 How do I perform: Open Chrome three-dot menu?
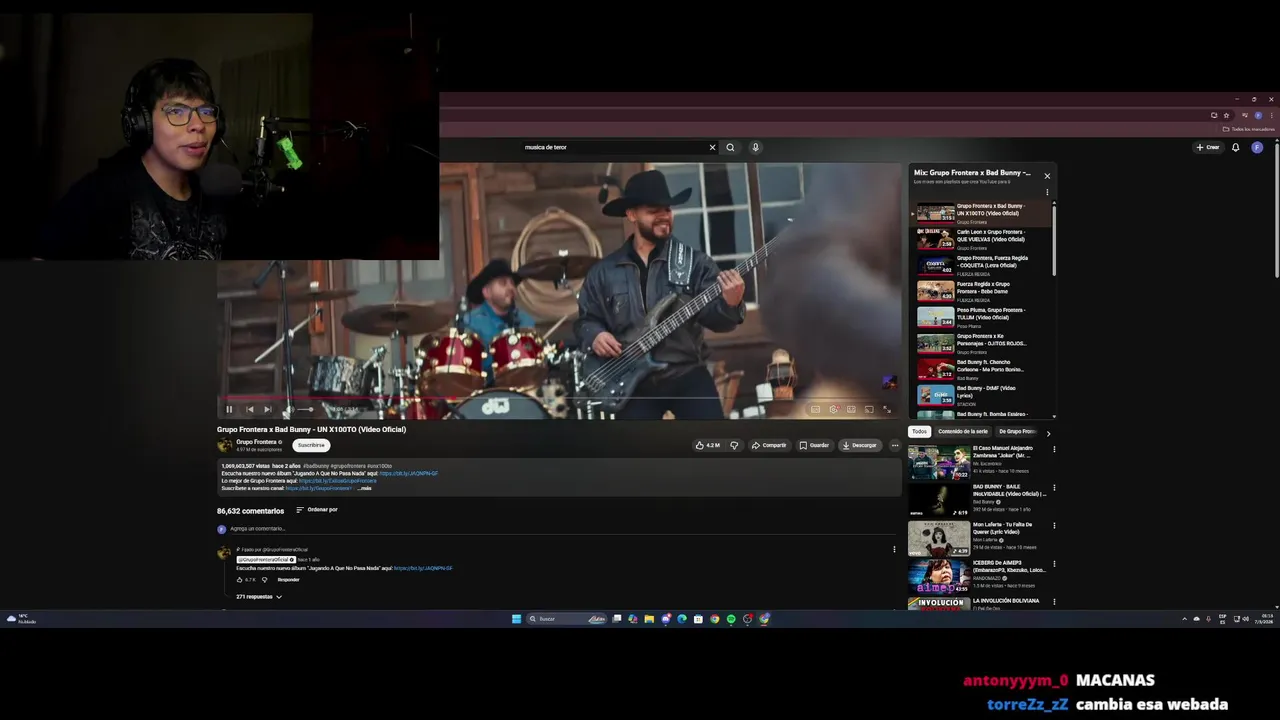(x=1271, y=115)
